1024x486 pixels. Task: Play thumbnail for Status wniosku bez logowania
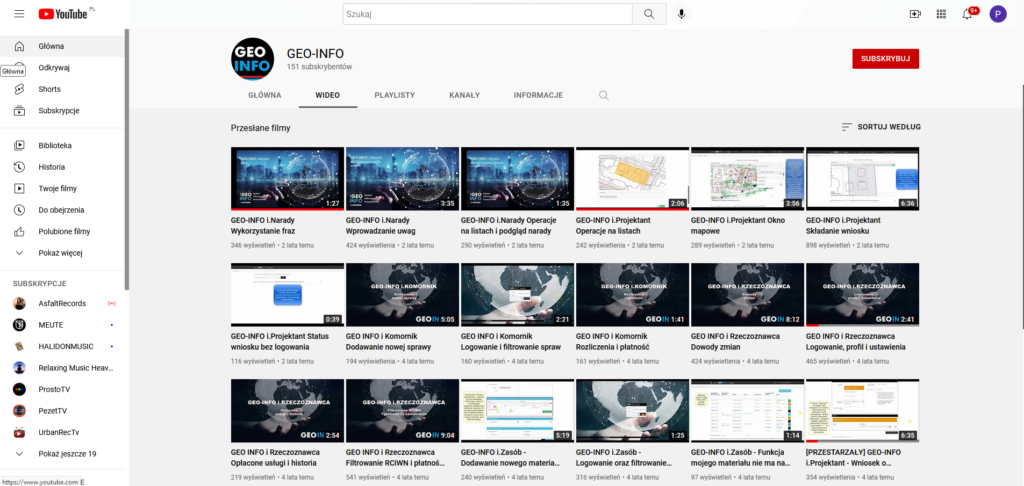click(287, 295)
